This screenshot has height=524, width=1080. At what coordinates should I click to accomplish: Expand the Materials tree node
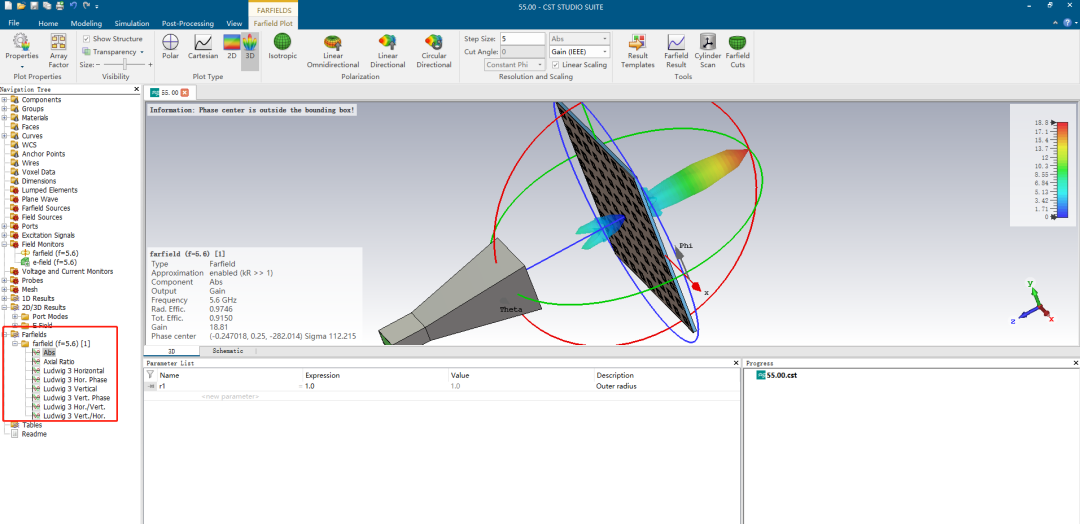click(4, 118)
